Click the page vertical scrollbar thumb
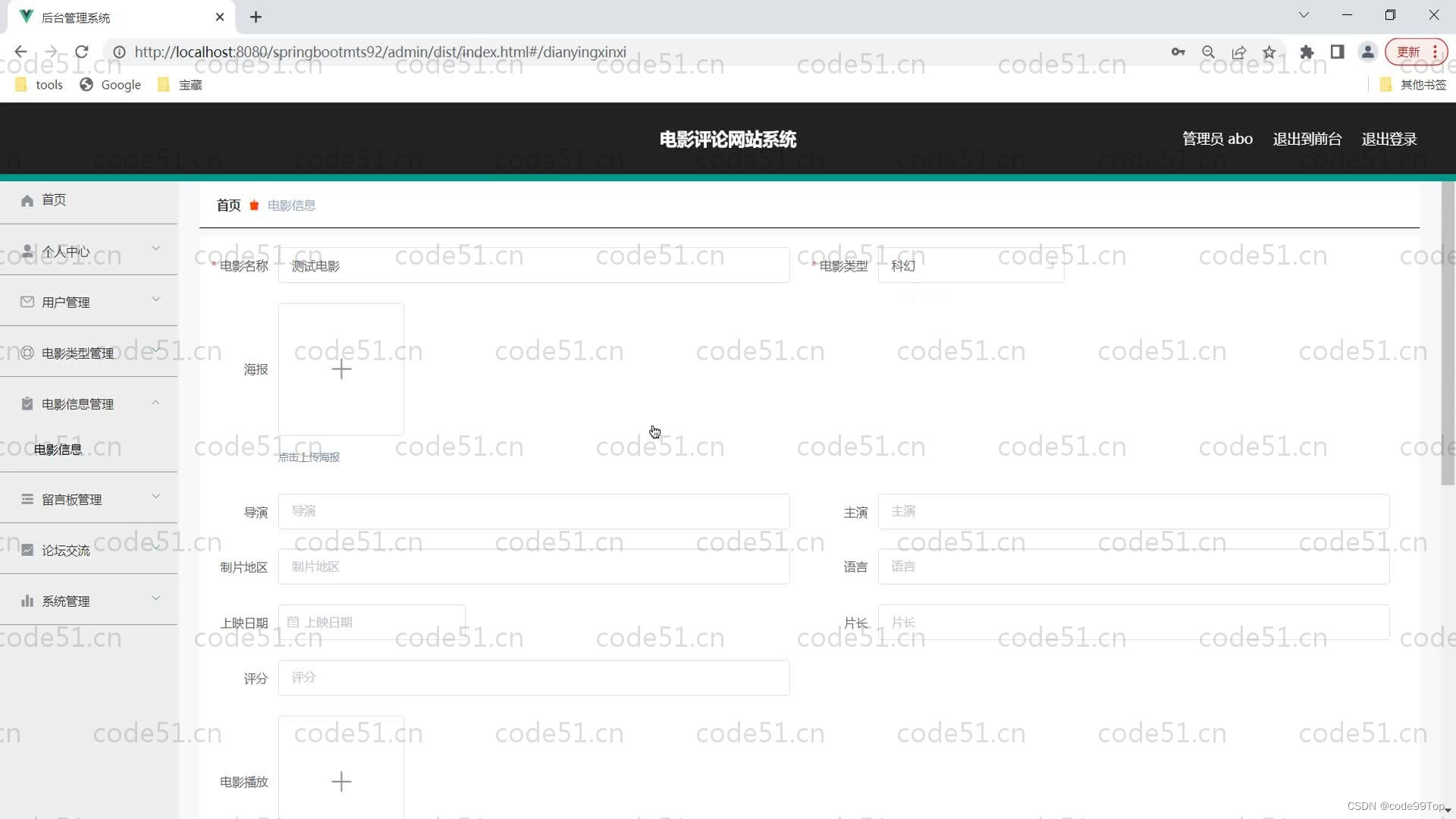Image resolution: width=1456 pixels, height=819 pixels. coord(1448,334)
